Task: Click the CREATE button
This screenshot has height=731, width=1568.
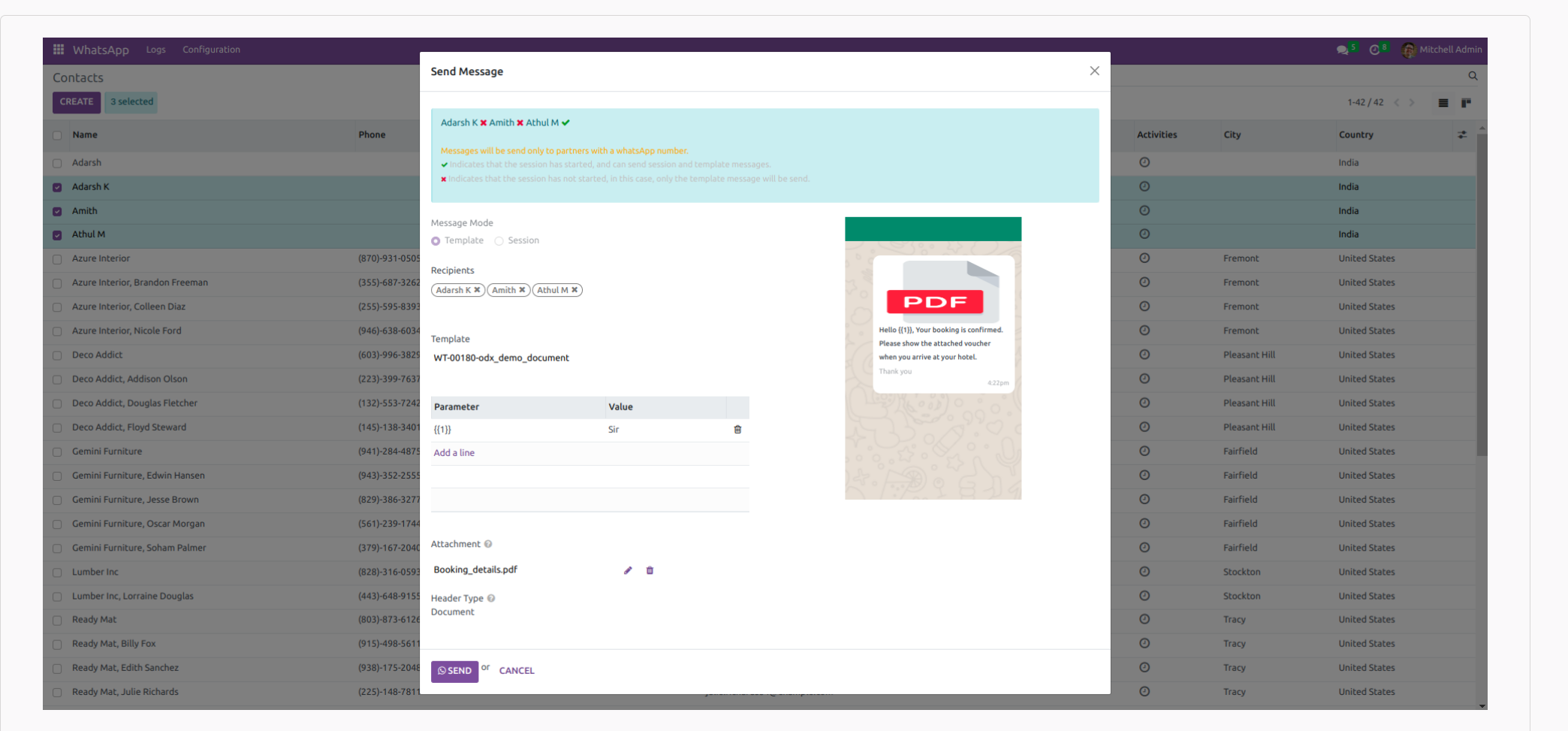Action: (77, 102)
